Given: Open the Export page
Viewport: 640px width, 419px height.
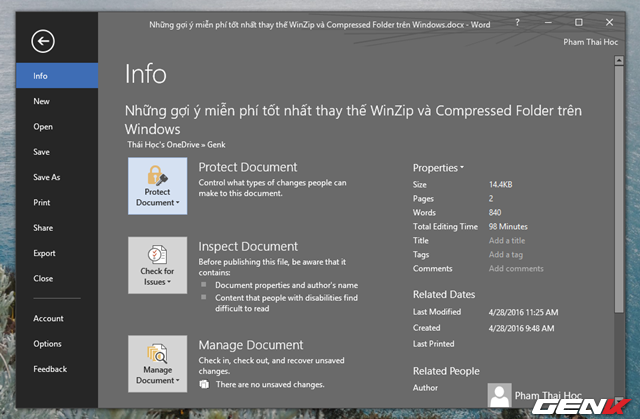Looking at the screenshot, I should (x=57, y=253).
